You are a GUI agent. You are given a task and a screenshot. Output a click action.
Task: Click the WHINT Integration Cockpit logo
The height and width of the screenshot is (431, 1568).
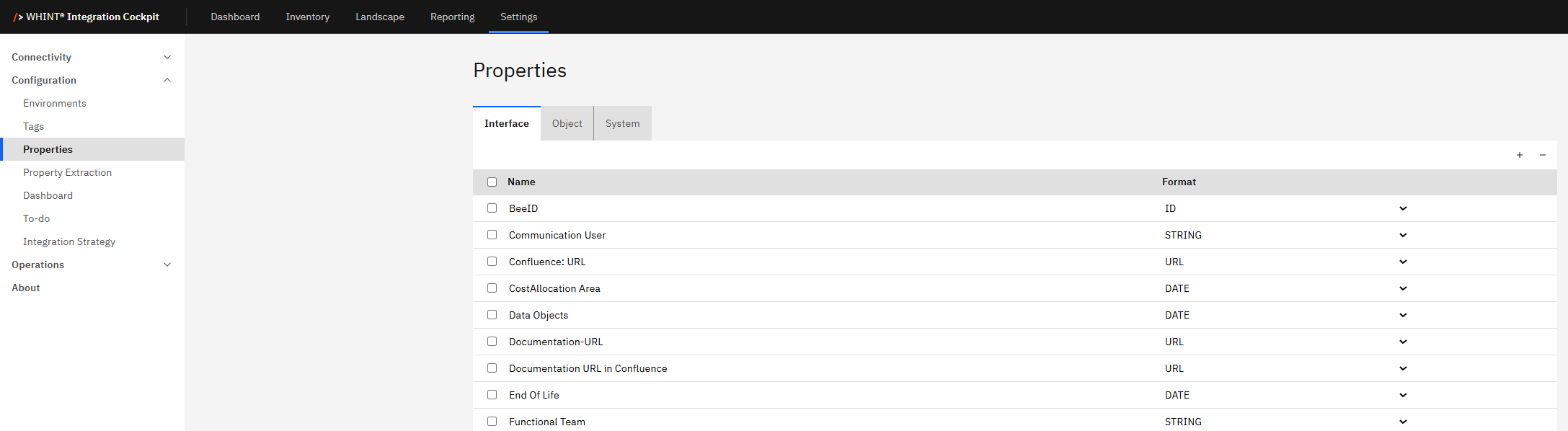point(87,17)
